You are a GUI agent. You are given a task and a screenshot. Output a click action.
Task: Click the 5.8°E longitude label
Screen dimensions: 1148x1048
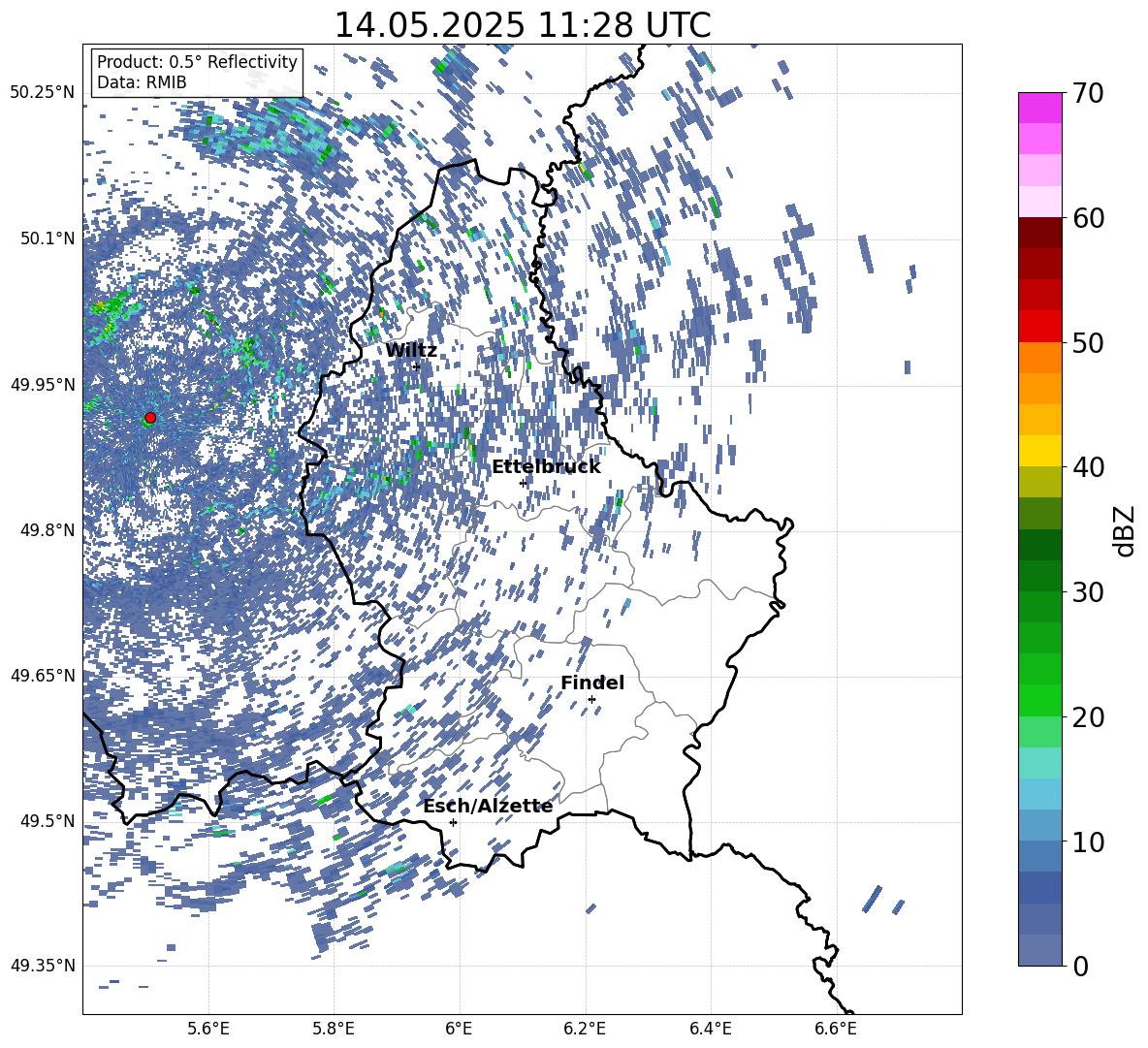[x=334, y=1029]
